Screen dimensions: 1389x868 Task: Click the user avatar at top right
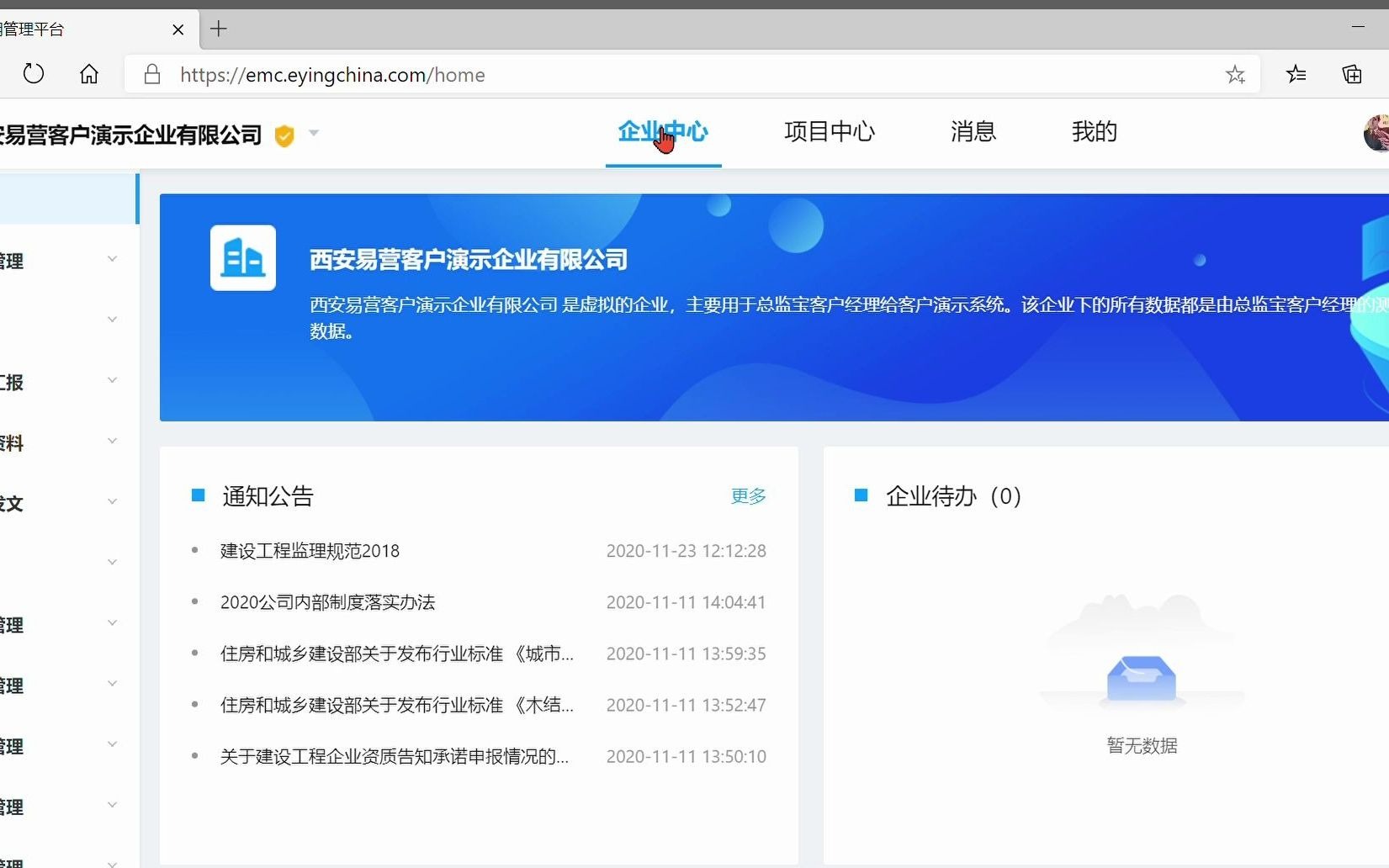[x=1376, y=133]
